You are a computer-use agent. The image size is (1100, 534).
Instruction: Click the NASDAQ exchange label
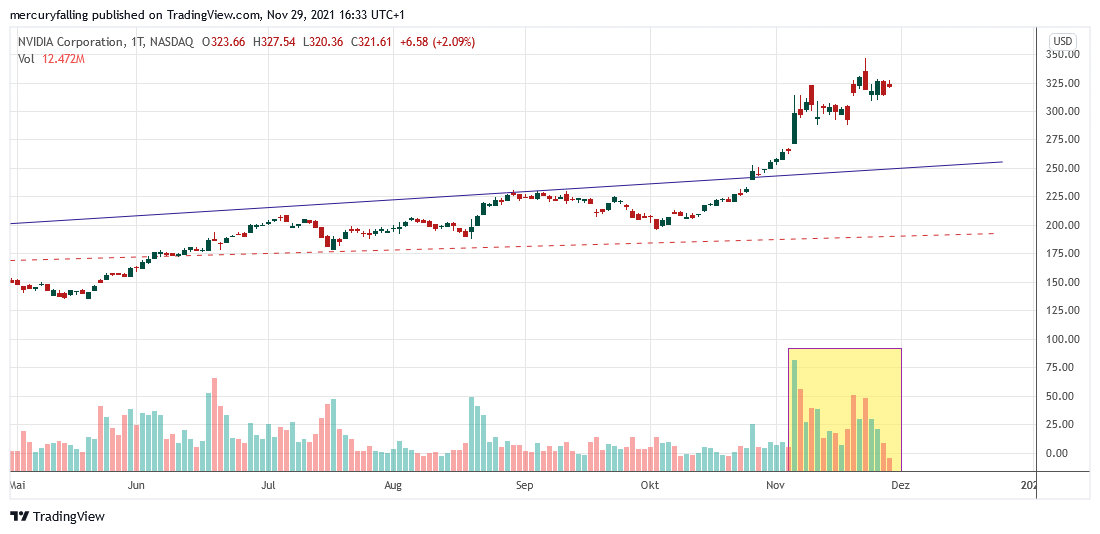tap(172, 42)
